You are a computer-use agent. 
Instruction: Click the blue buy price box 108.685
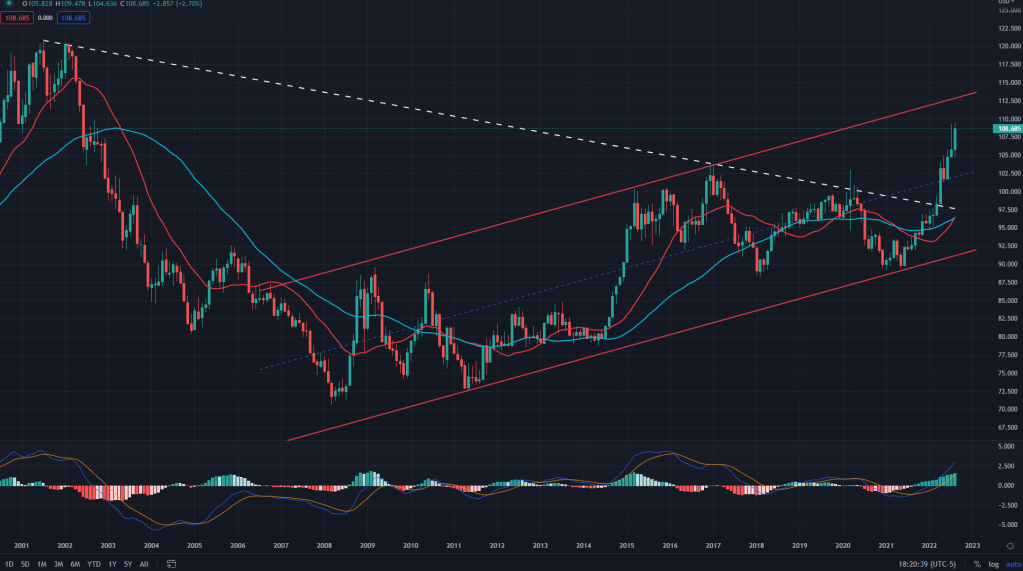pyautogui.click(x=71, y=18)
